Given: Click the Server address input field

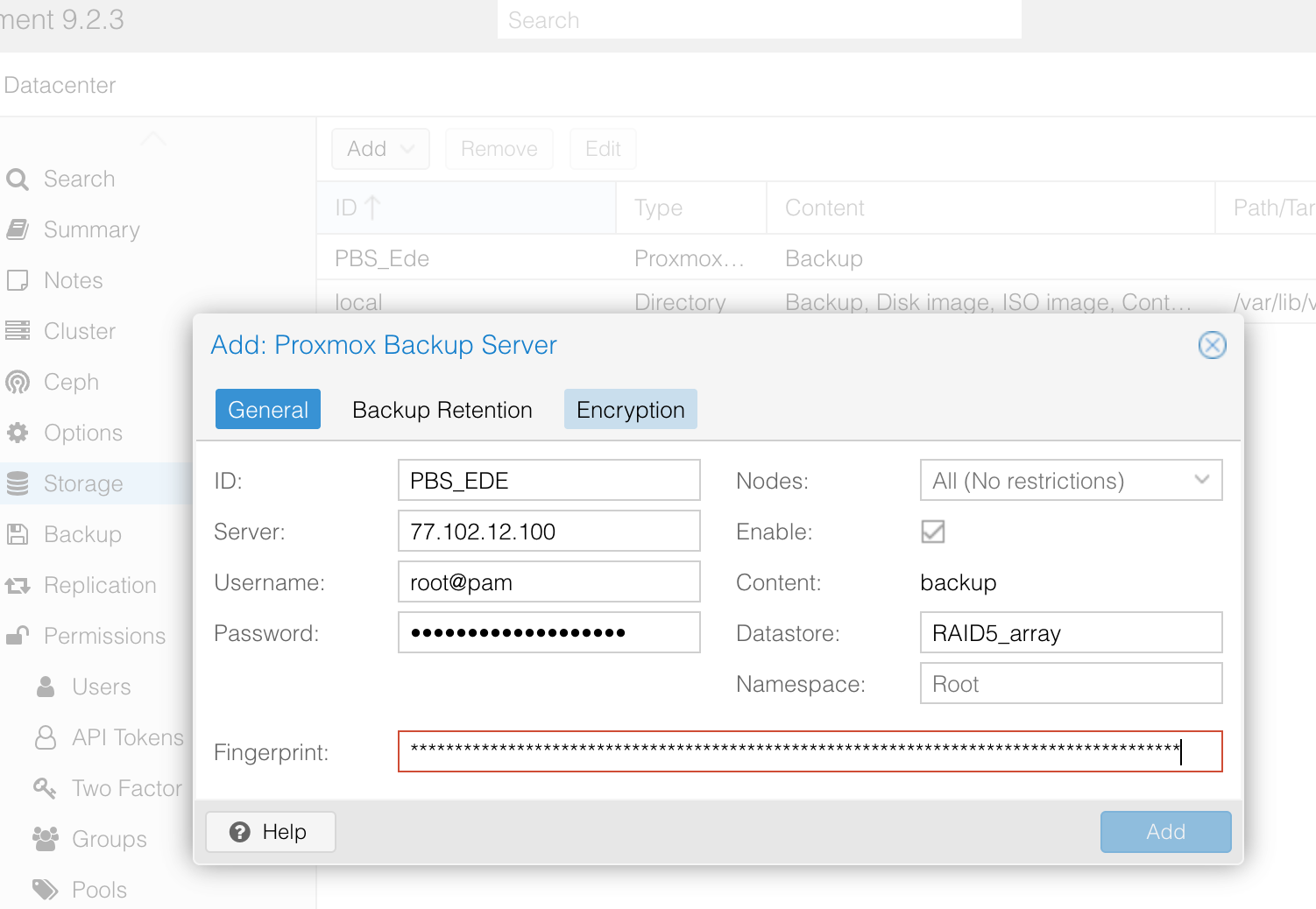Looking at the screenshot, I should coord(549,532).
